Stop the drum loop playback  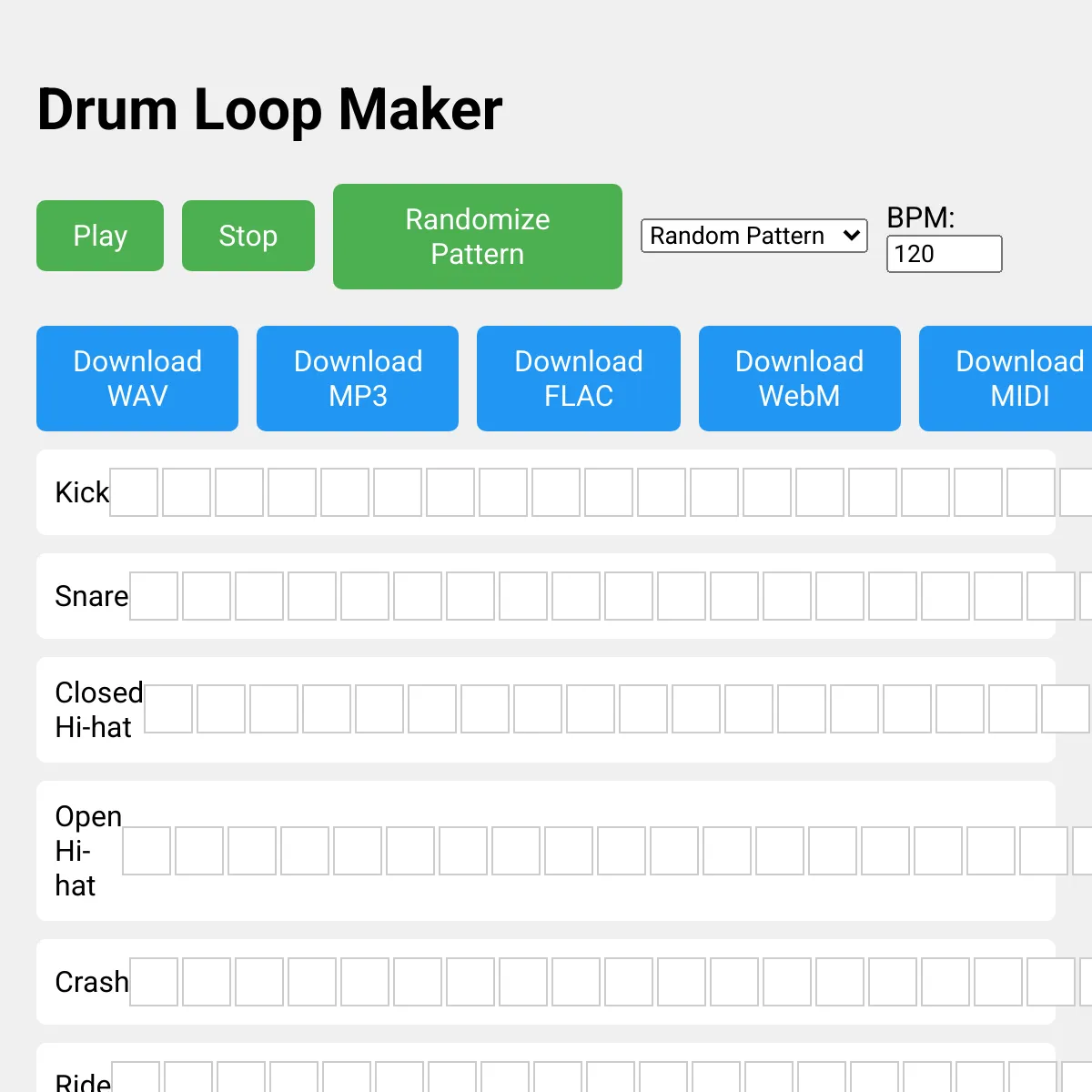tap(248, 236)
